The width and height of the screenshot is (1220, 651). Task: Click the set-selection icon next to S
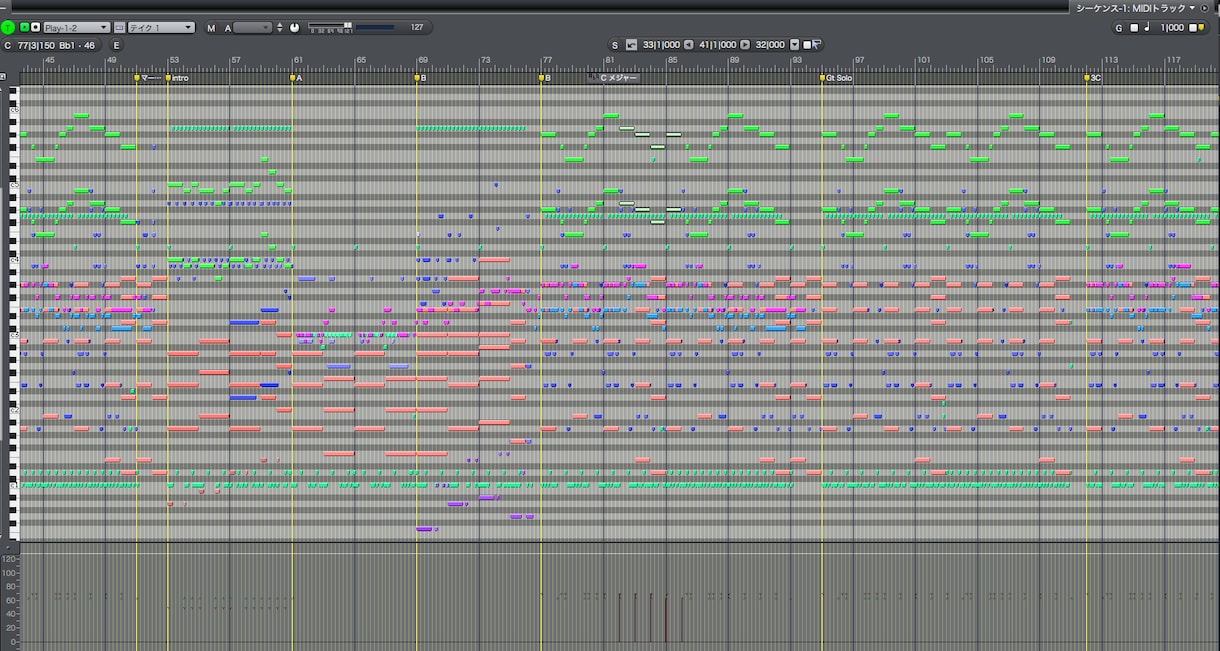(x=631, y=45)
